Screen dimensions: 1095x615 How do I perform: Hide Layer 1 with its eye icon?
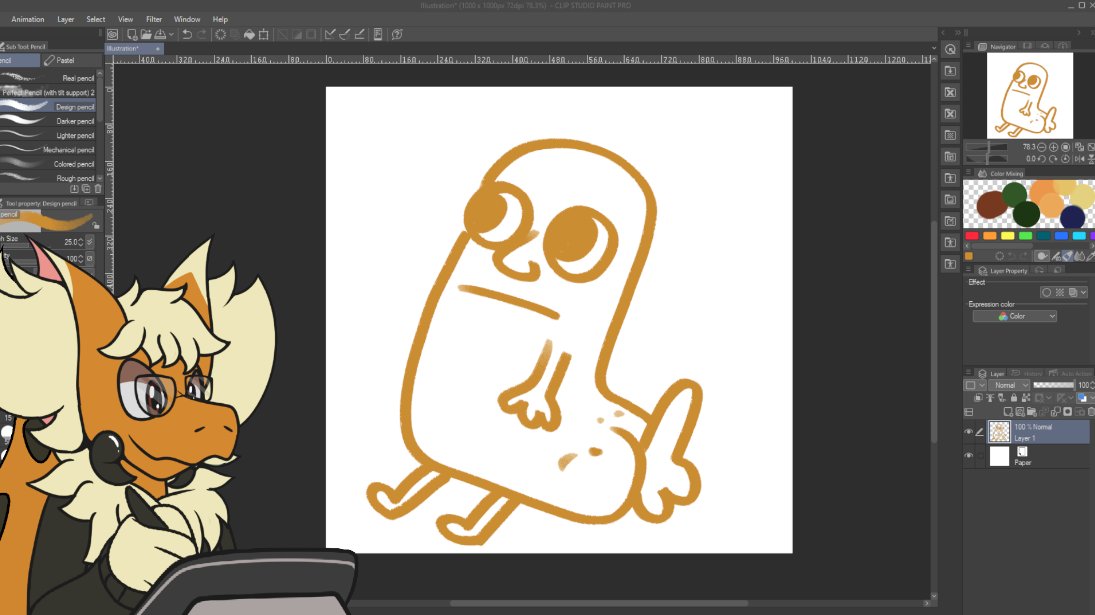[x=969, y=432]
